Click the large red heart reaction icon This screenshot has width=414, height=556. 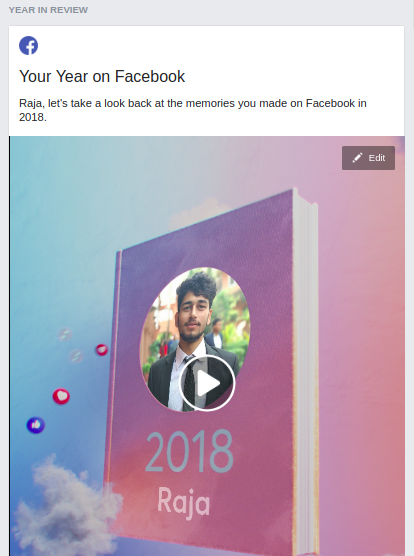61,396
